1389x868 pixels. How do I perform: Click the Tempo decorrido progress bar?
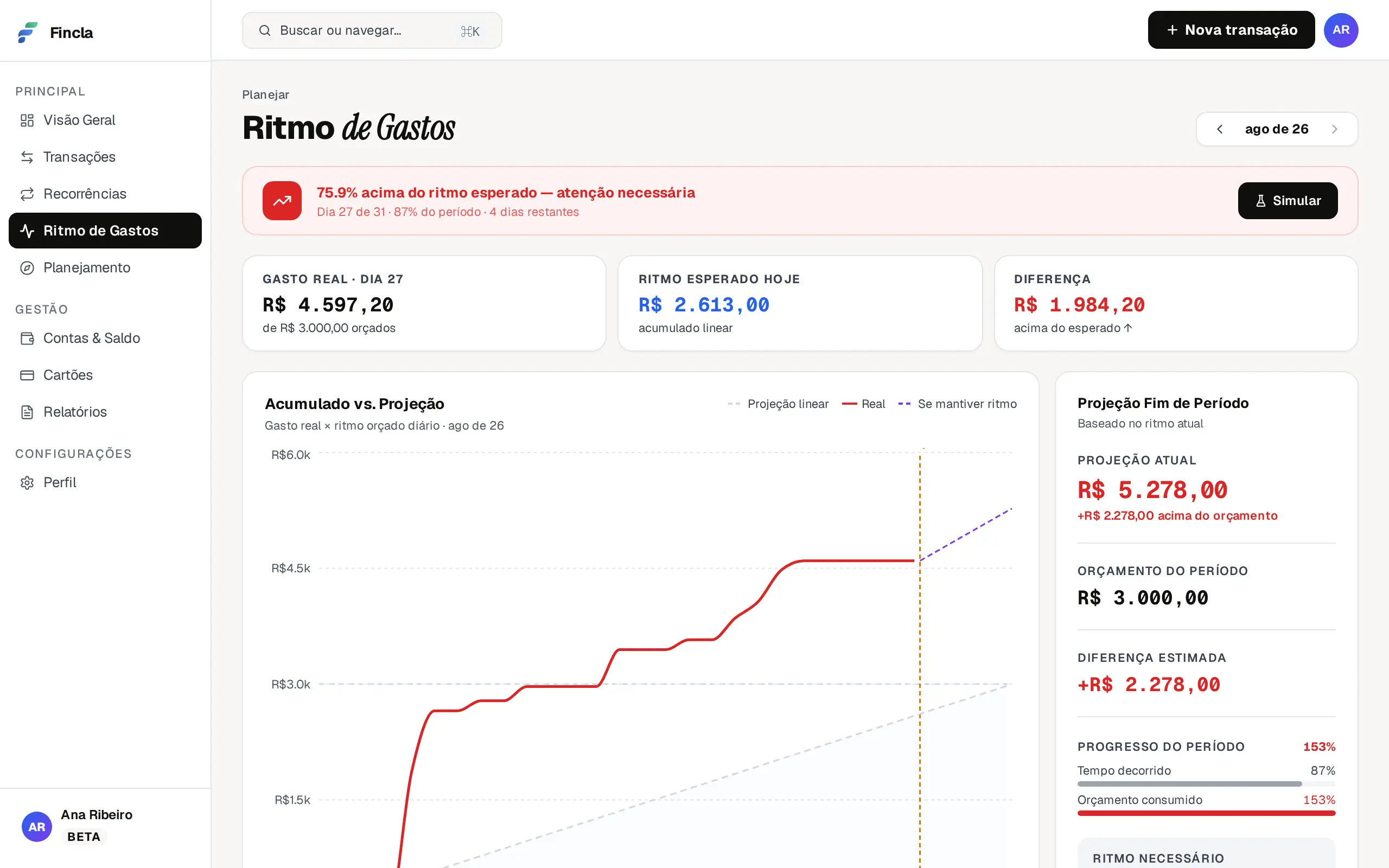point(1207,784)
